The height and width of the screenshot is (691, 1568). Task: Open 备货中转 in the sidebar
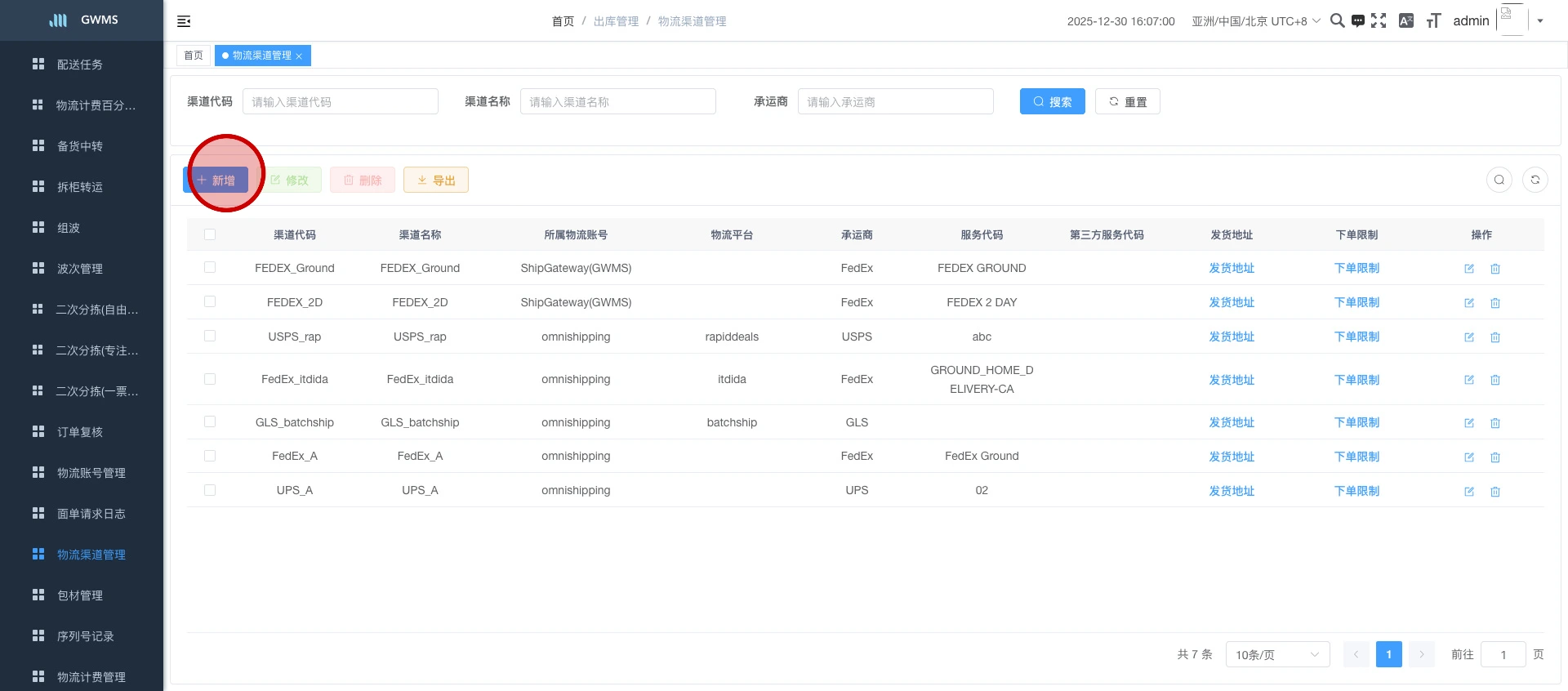(80, 146)
